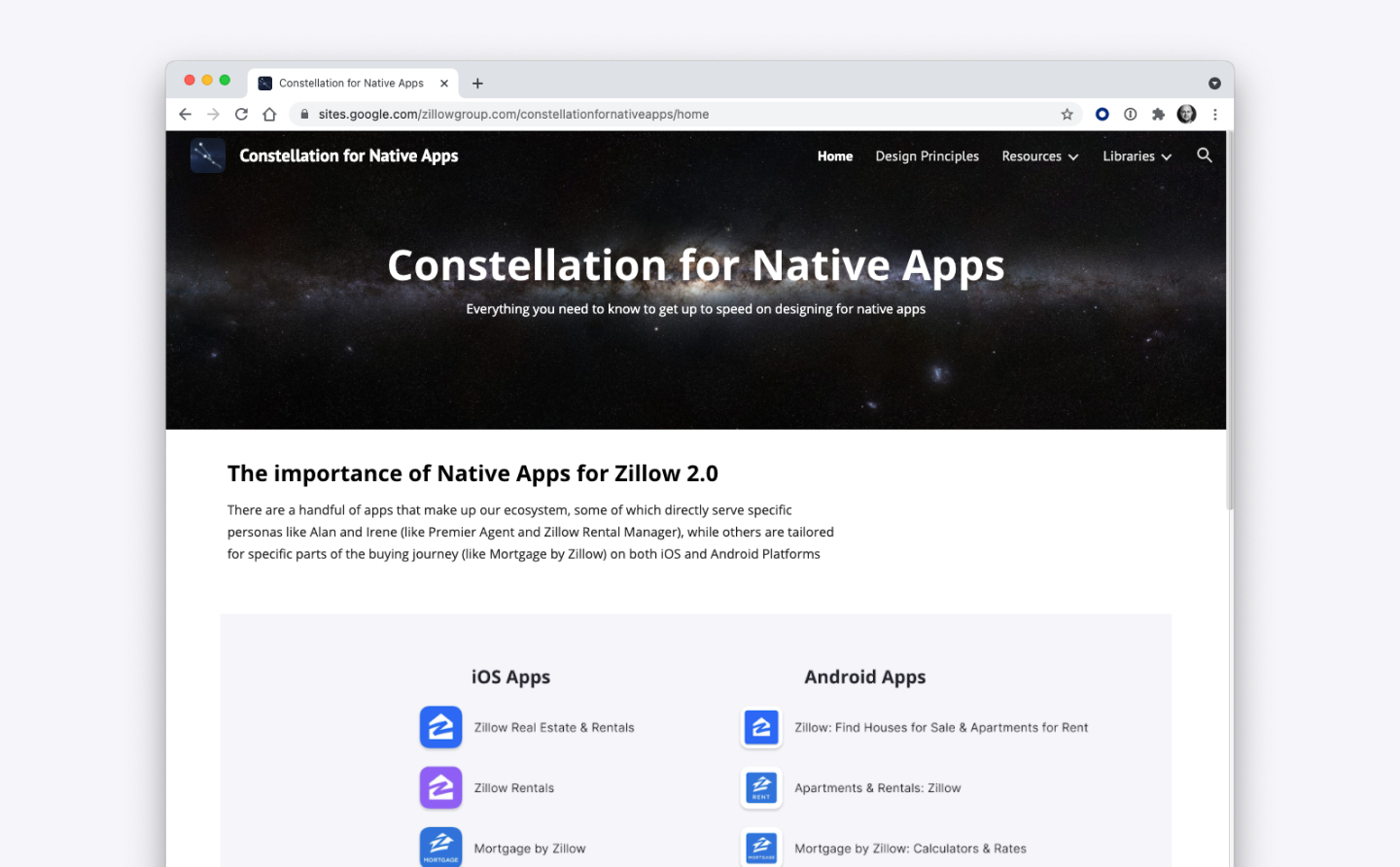Open the Zillow Rentals link
This screenshot has width=1400, height=867.
coord(513,788)
